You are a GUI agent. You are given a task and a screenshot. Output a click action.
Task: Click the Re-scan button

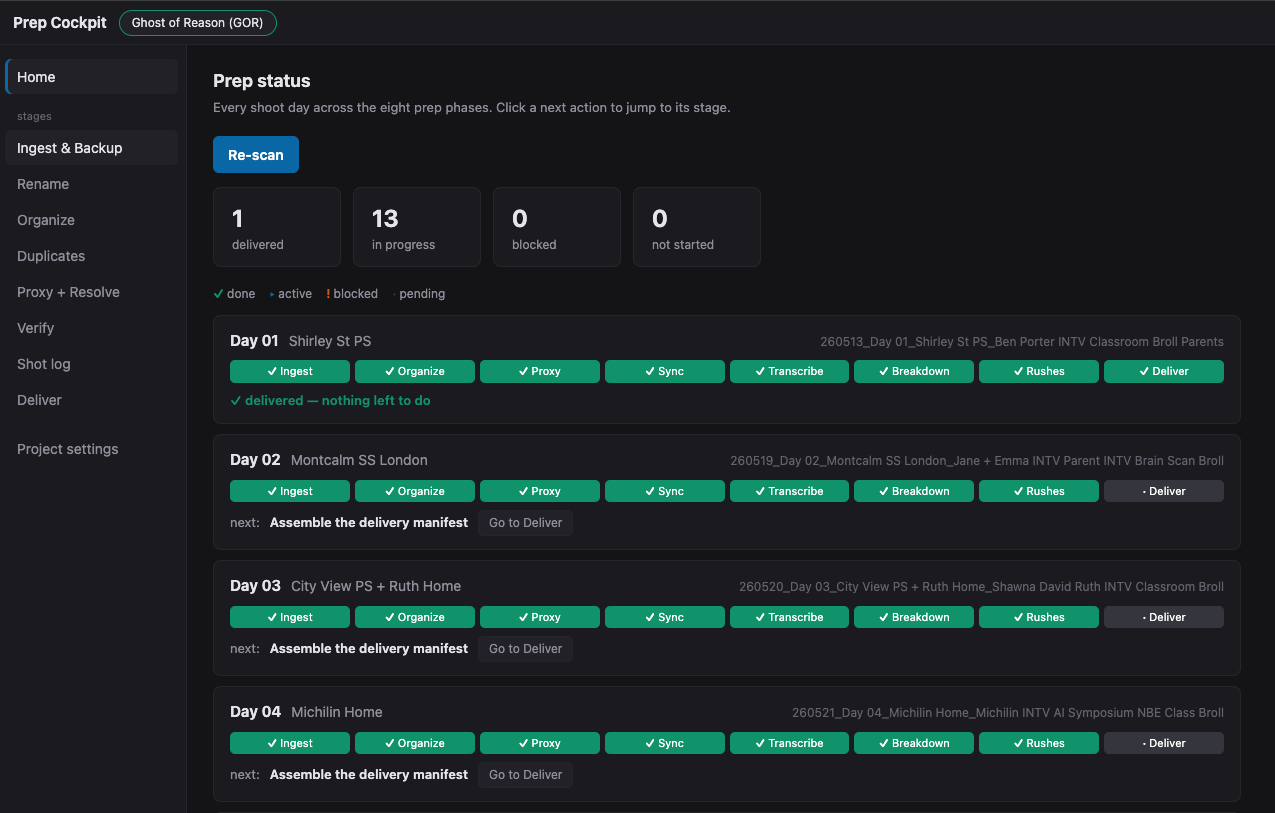click(256, 155)
